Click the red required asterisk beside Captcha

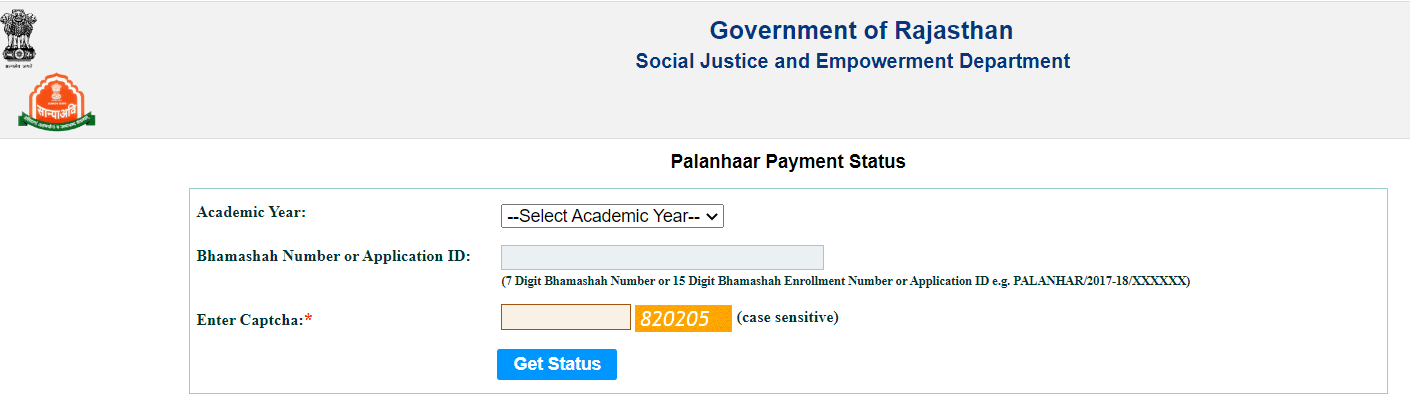pyautogui.click(x=309, y=319)
